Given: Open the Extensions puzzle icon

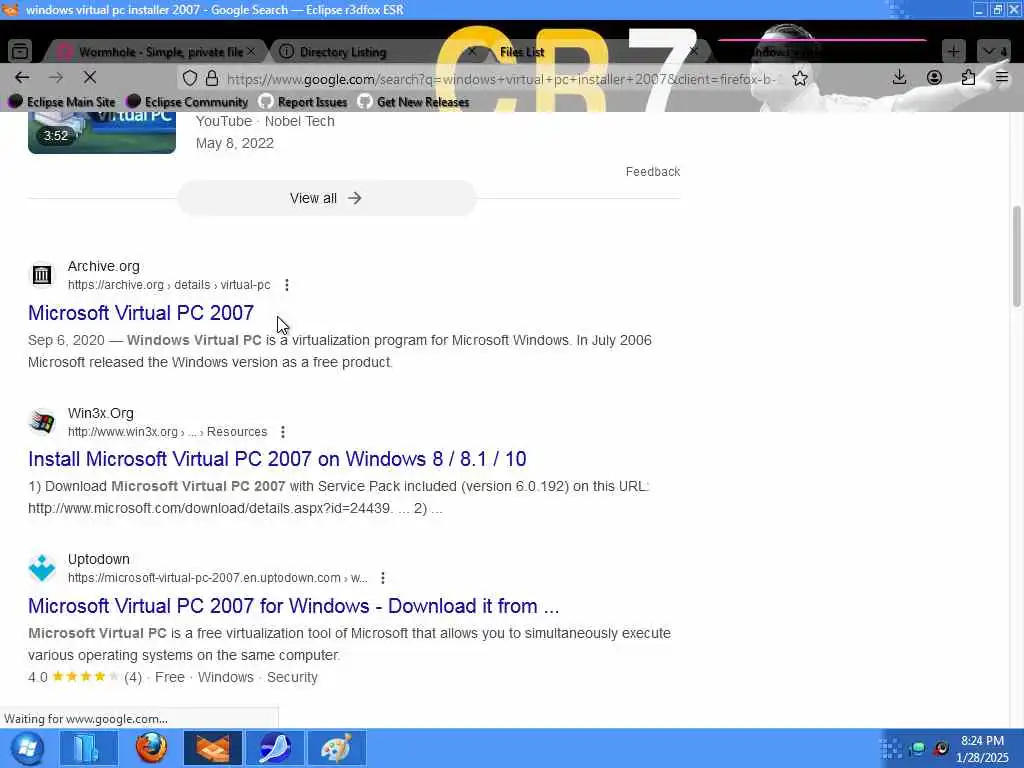Looking at the screenshot, I should coord(968,78).
